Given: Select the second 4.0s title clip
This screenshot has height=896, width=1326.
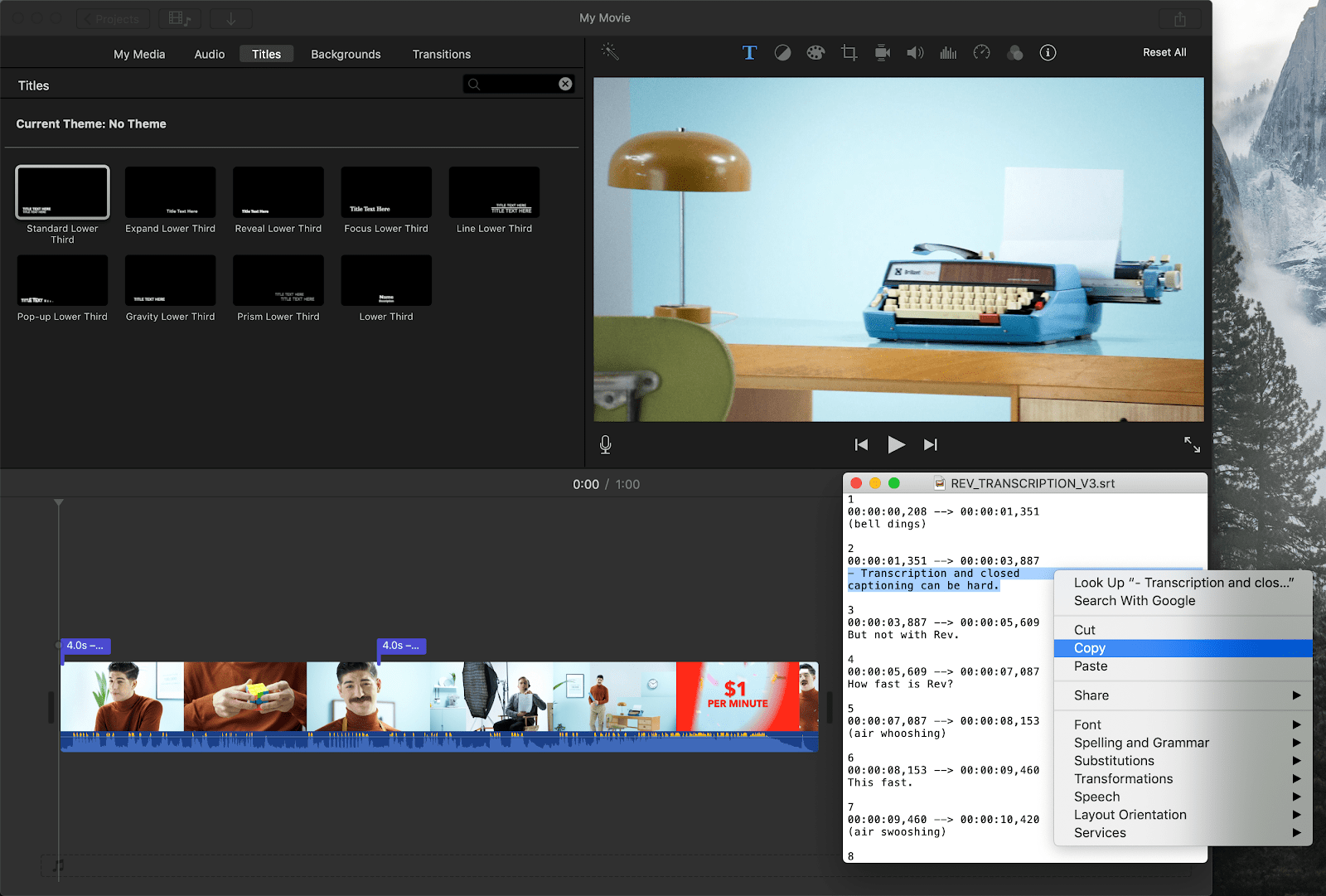Looking at the screenshot, I should (401, 646).
